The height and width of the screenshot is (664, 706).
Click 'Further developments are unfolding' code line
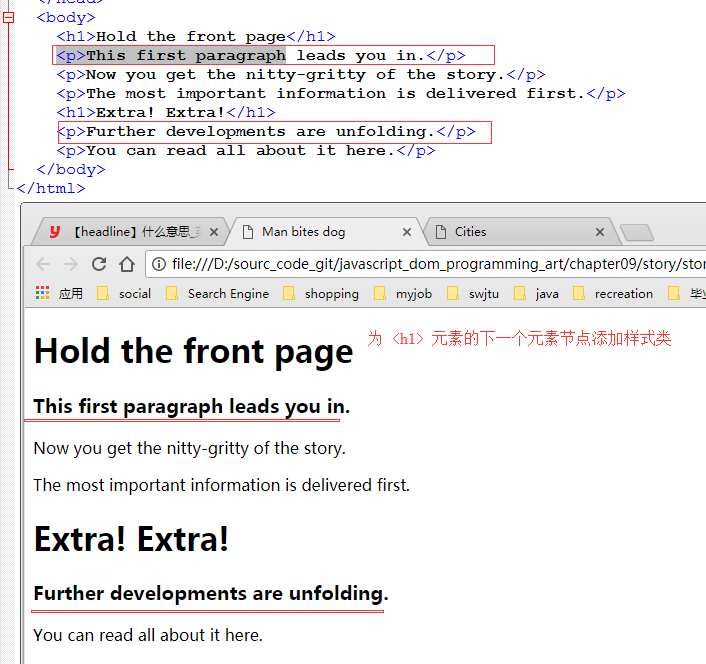[x=266, y=131]
